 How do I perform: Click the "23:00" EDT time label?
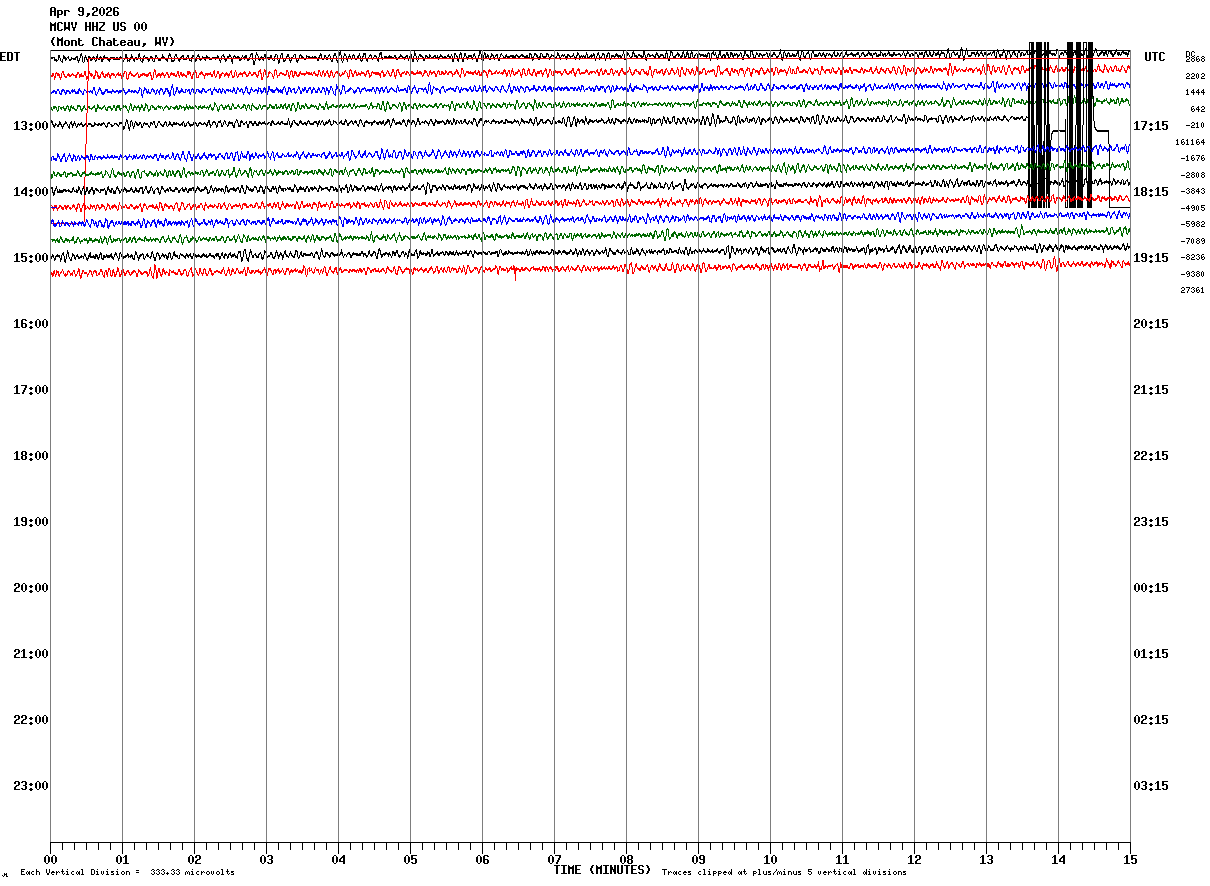point(31,786)
